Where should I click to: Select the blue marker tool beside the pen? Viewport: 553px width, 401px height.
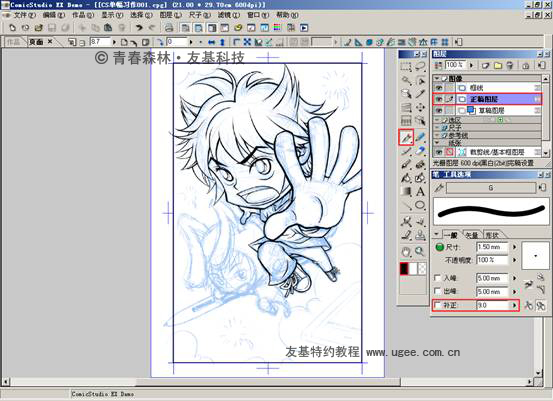click(x=420, y=137)
